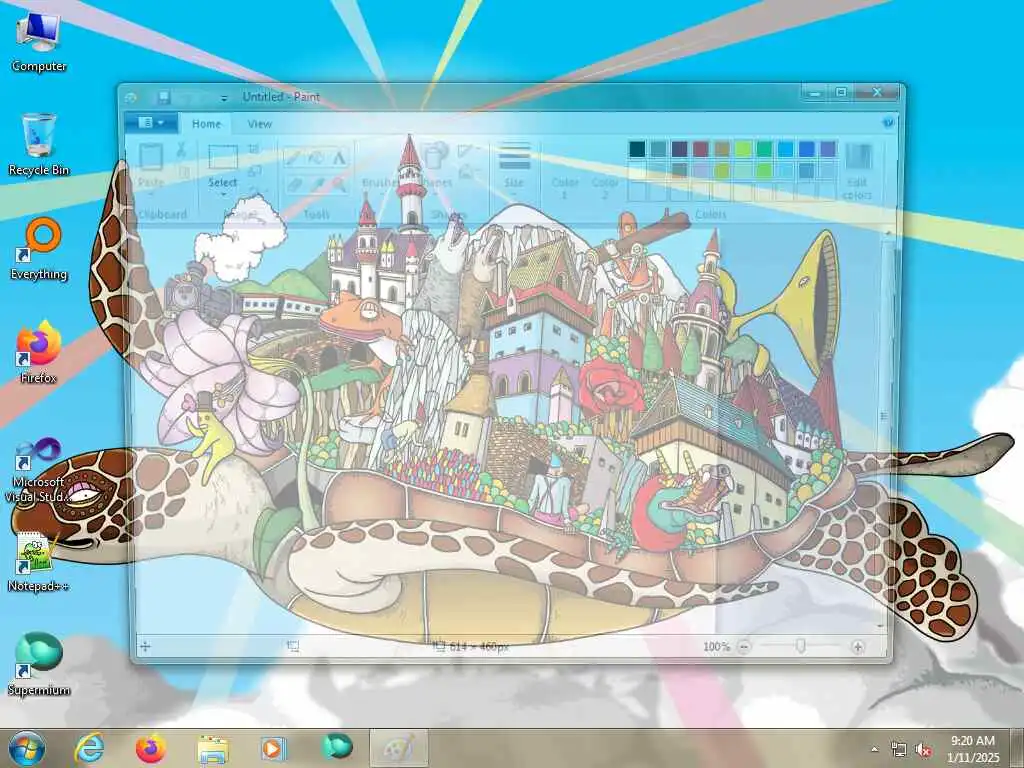Click the volume icon in the tray

(923, 750)
